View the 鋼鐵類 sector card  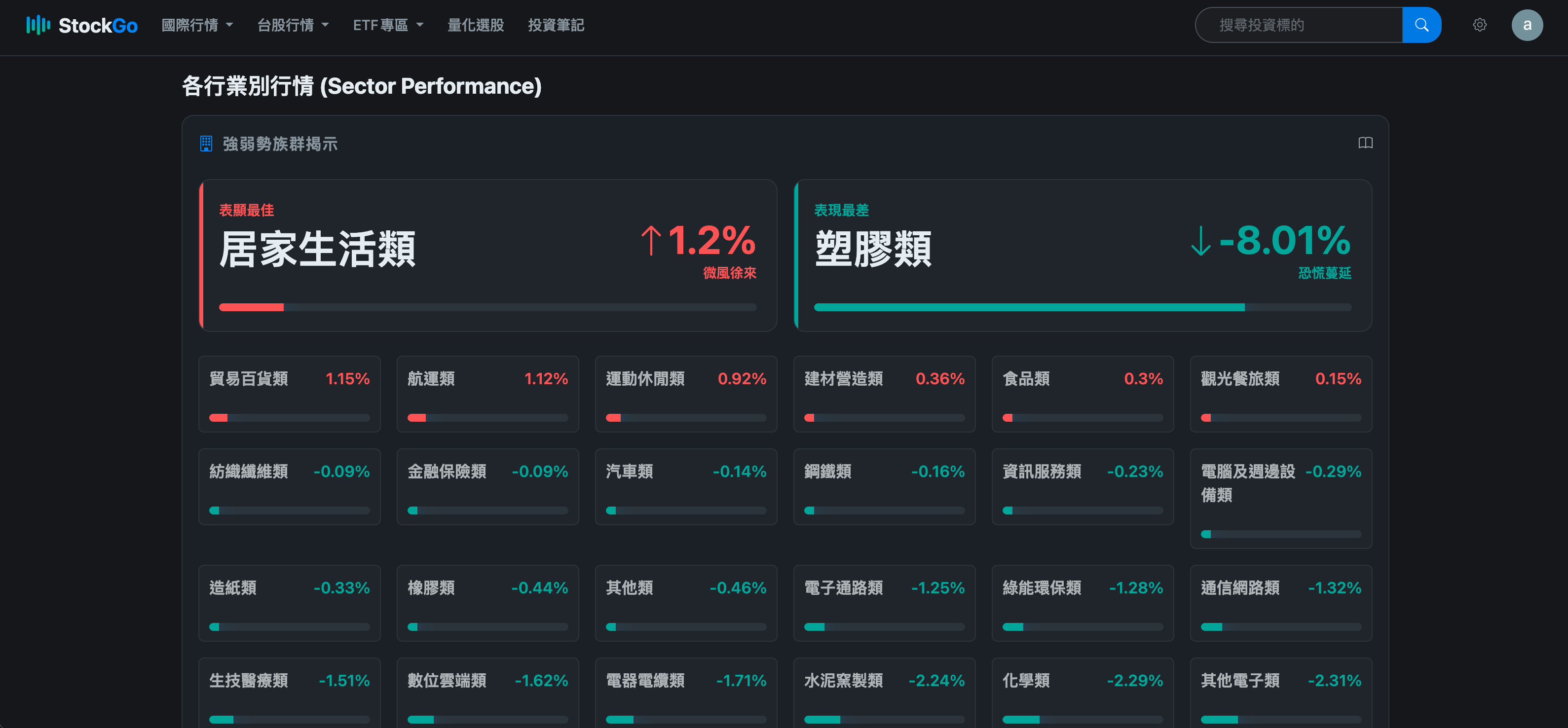885,486
